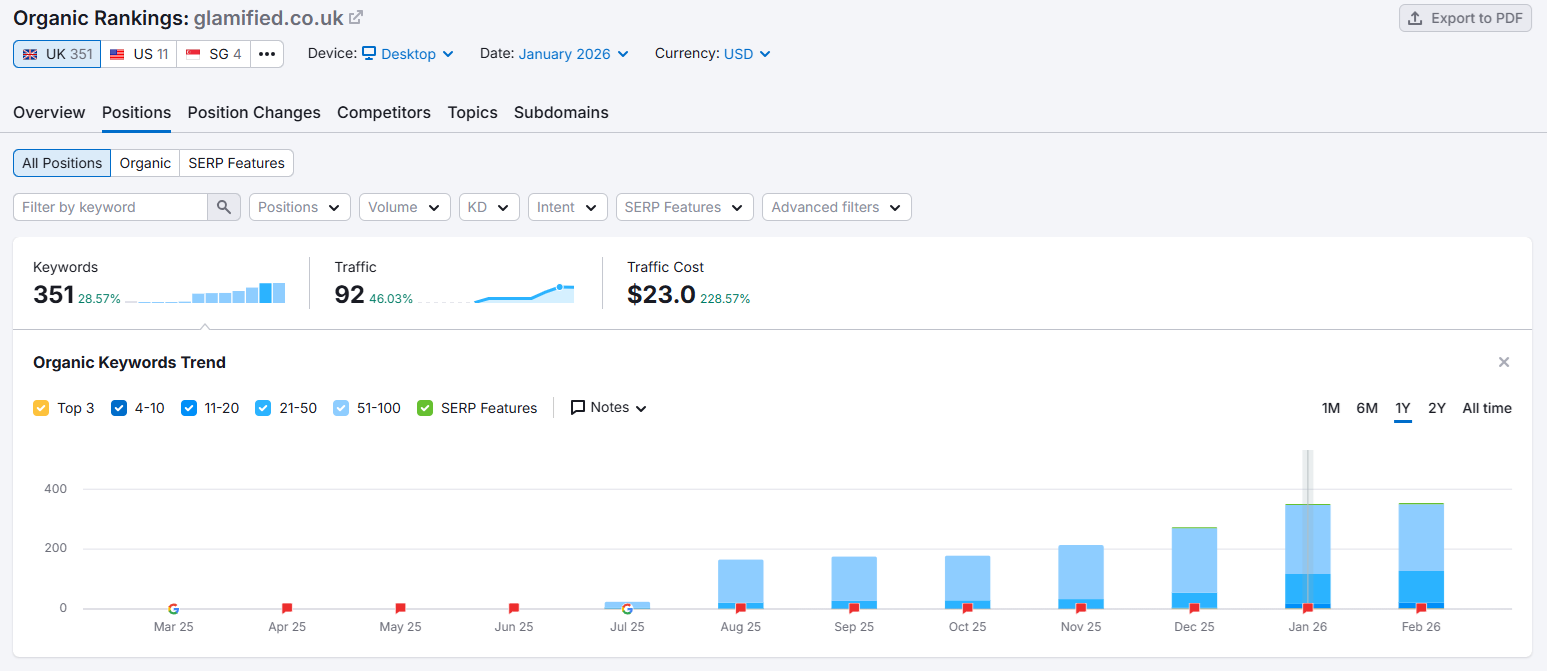This screenshot has width=1547, height=671.
Task: Open the Device Desktop dropdown
Action: (408, 54)
